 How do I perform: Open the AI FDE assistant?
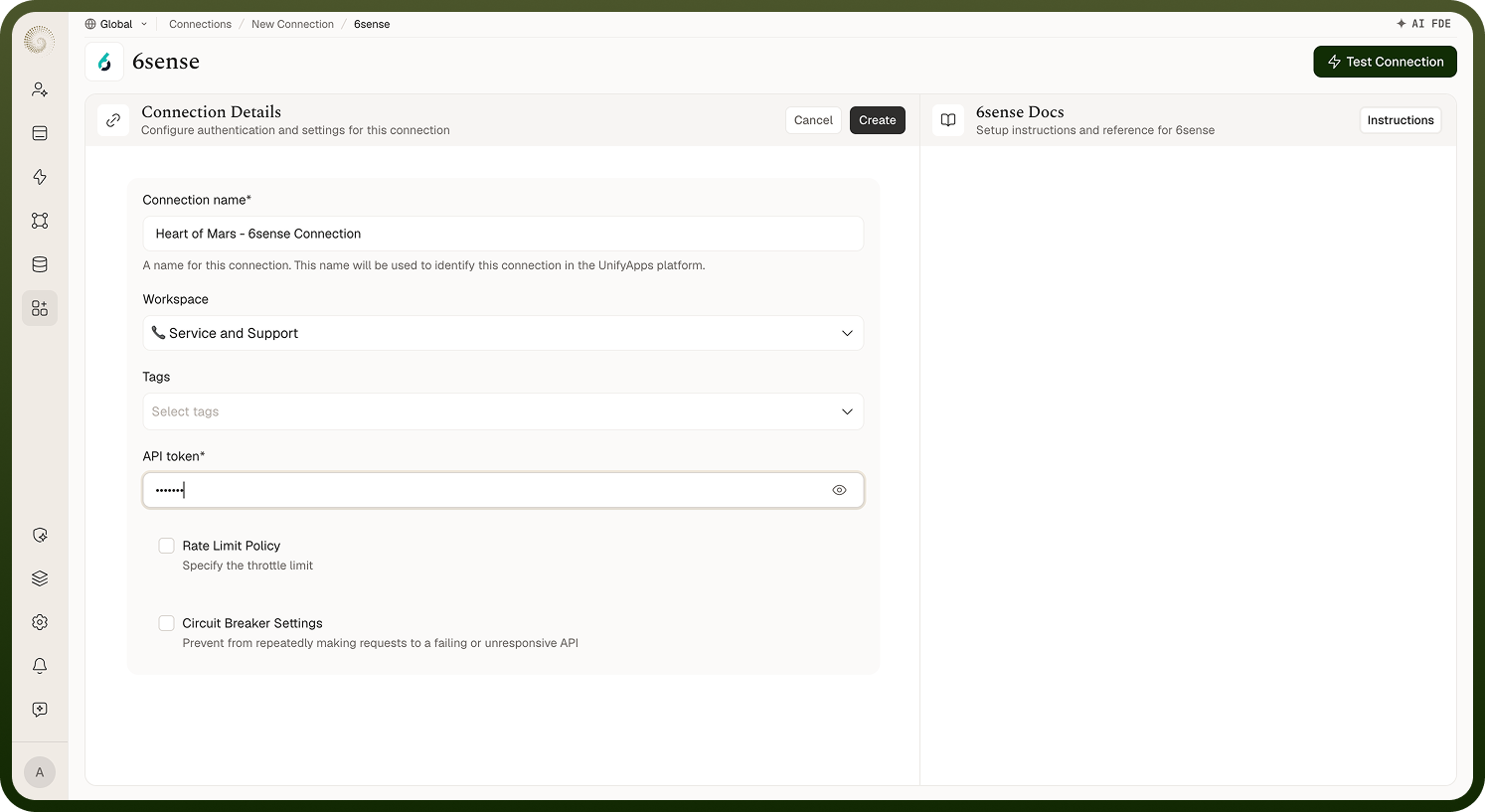pos(1423,24)
